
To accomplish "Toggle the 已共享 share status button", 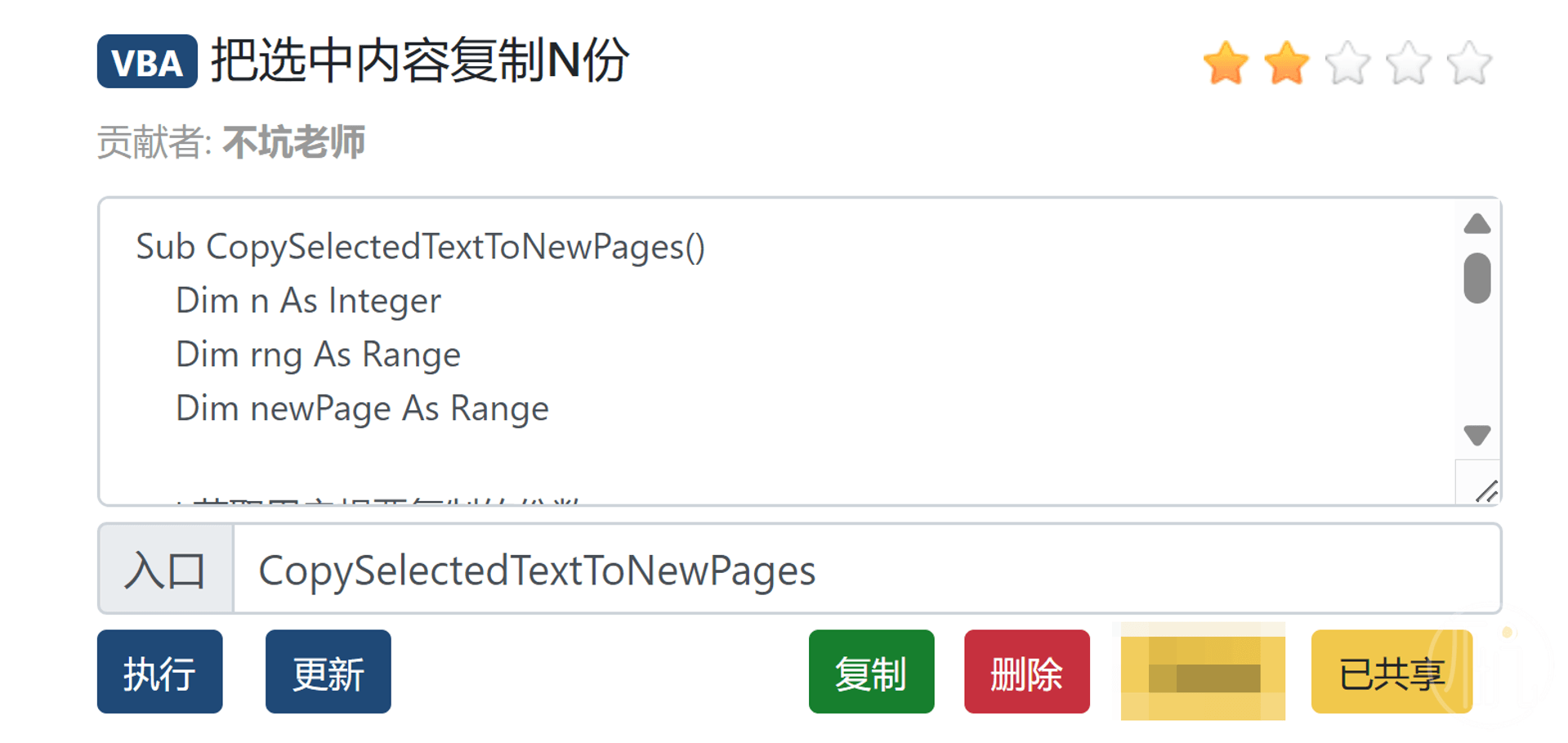I will [x=1392, y=672].
